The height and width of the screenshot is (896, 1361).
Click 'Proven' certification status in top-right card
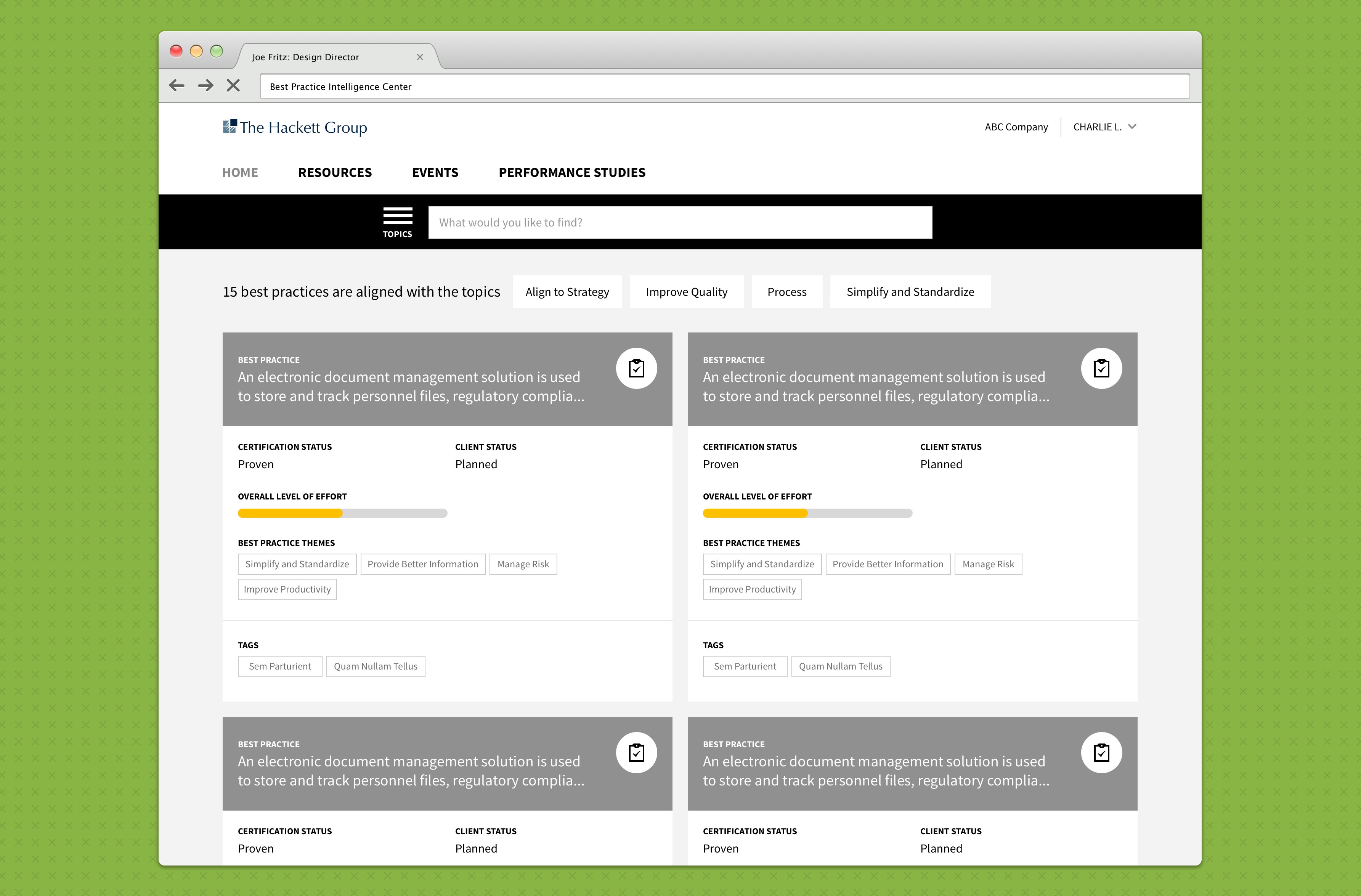[721, 464]
